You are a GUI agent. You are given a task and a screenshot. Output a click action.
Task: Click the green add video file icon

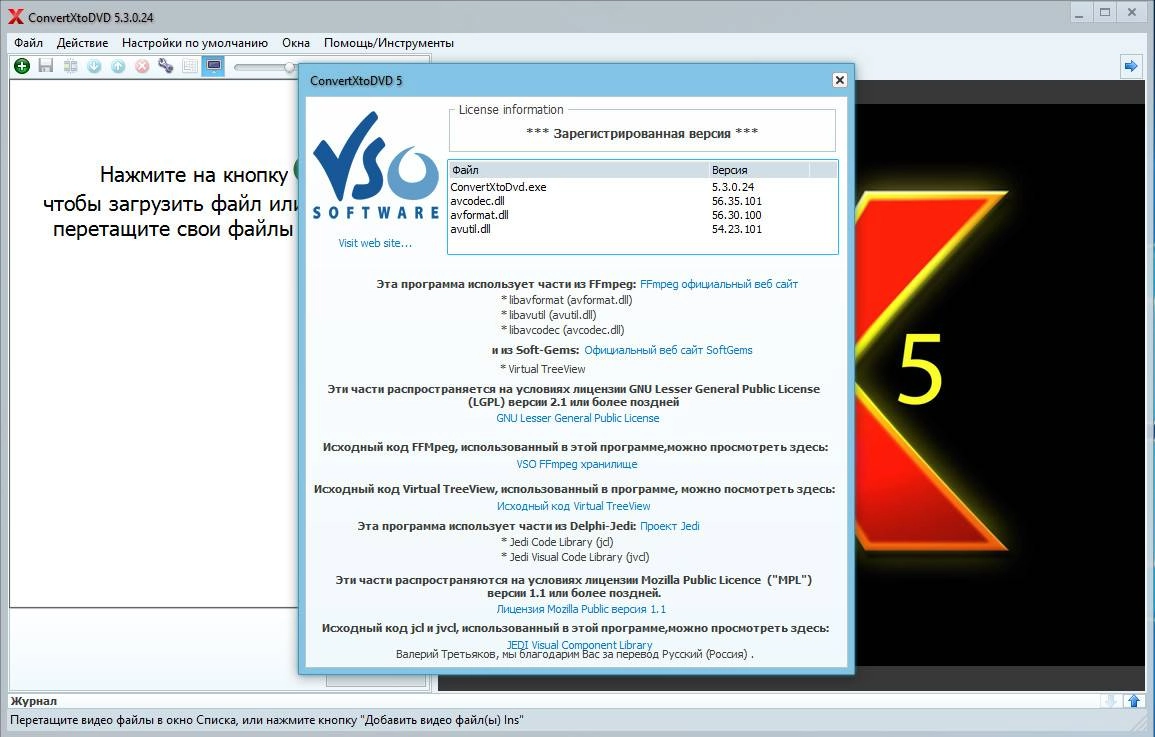22,66
